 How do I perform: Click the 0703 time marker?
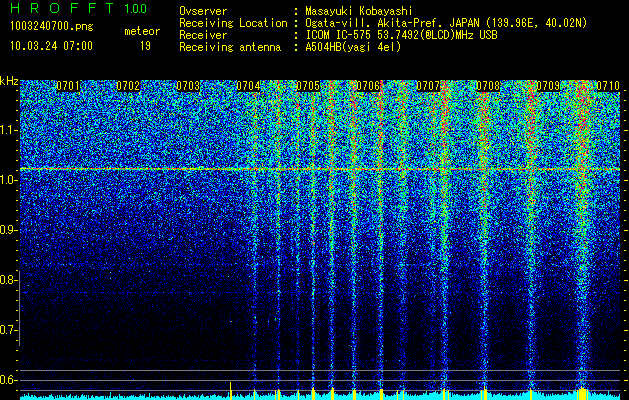[188, 86]
